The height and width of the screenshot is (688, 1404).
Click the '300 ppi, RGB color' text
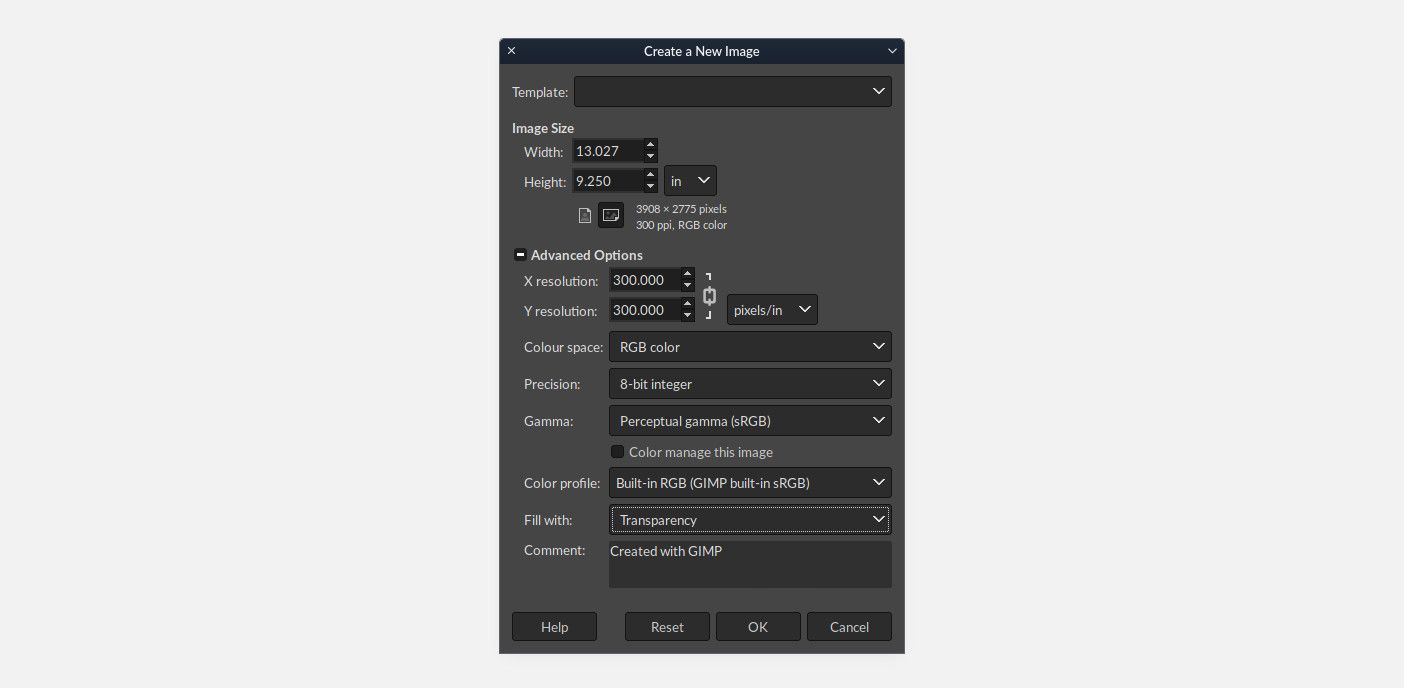681,225
